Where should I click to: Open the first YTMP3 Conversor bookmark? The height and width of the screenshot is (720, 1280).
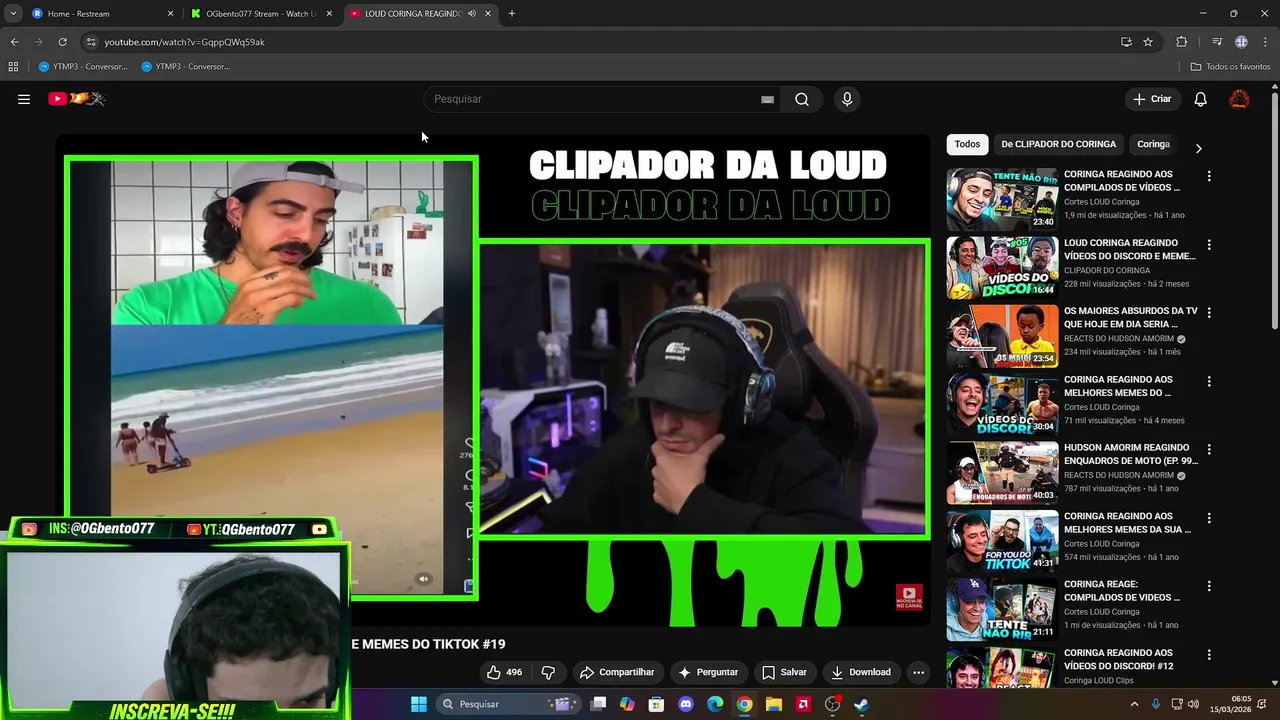click(x=83, y=67)
